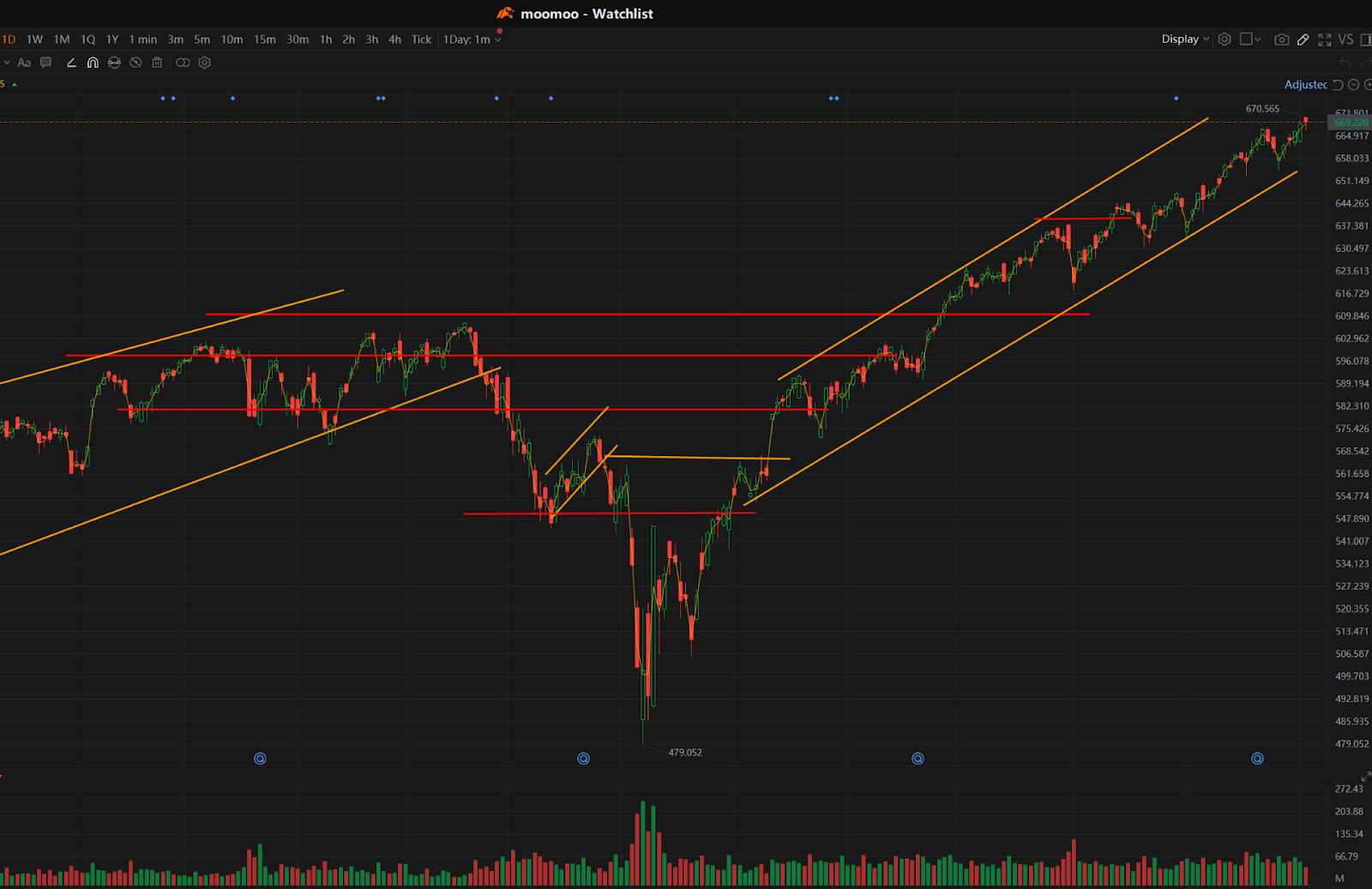Reset chart view with the curved arrow icon
The height and width of the screenshot is (889, 1372).
tap(1338, 85)
